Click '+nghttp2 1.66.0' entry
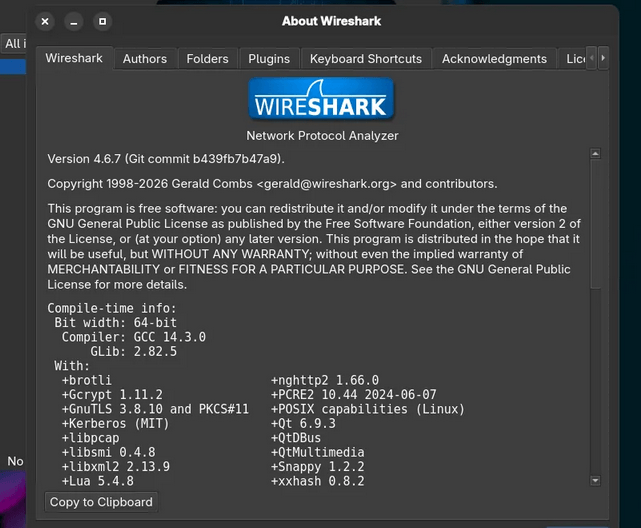Image resolution: width=641 pixels, height=528 pixels. pos(325,380)
